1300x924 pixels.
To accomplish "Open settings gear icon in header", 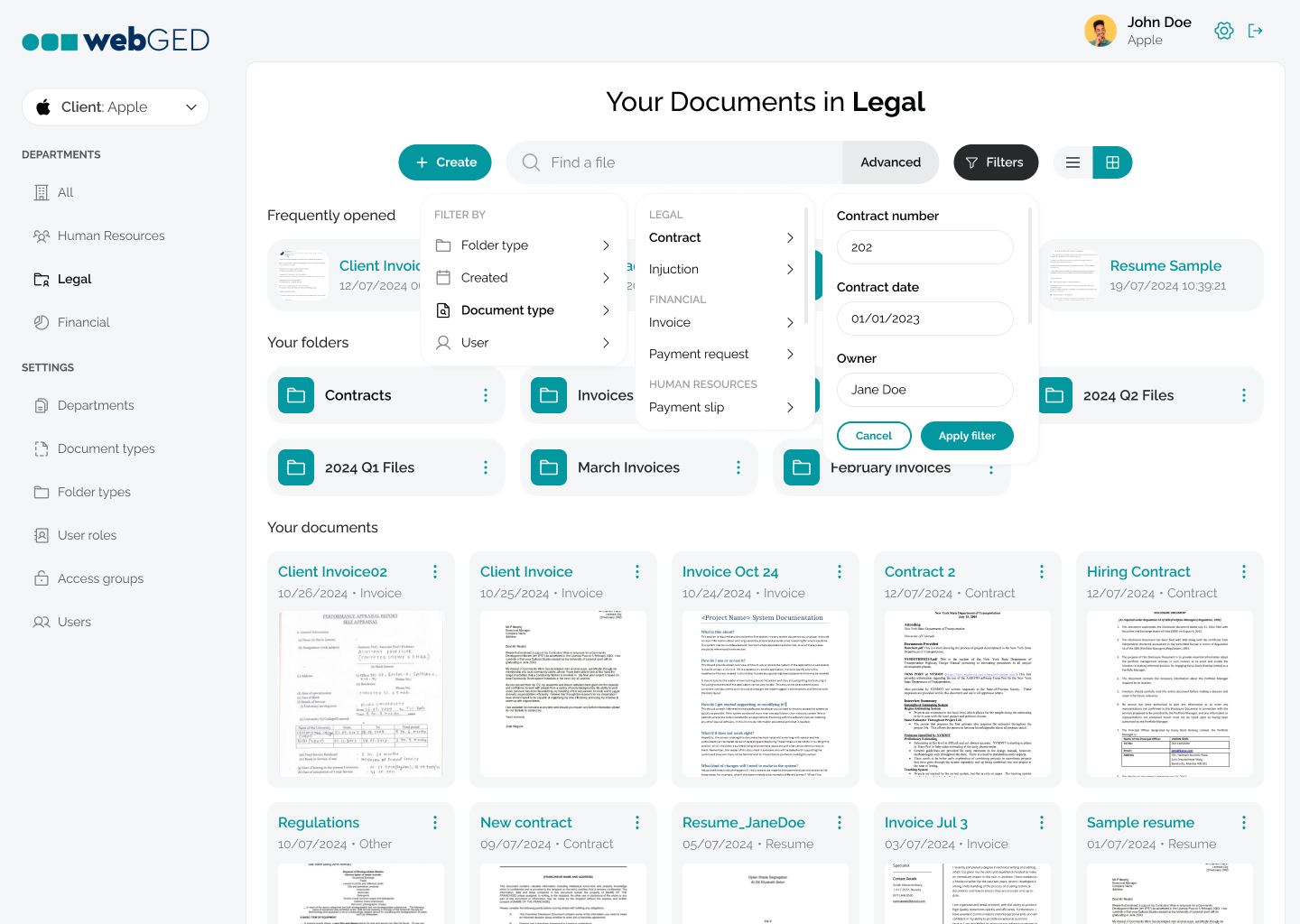I will (x=1224, y=31).
